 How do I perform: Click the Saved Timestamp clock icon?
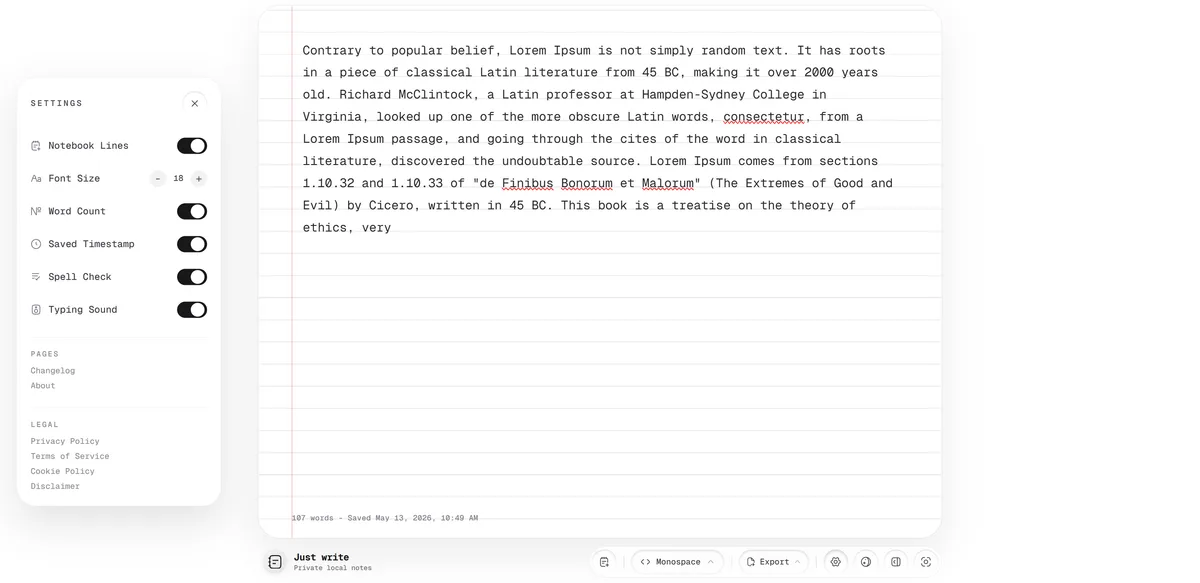click(36, 244)
